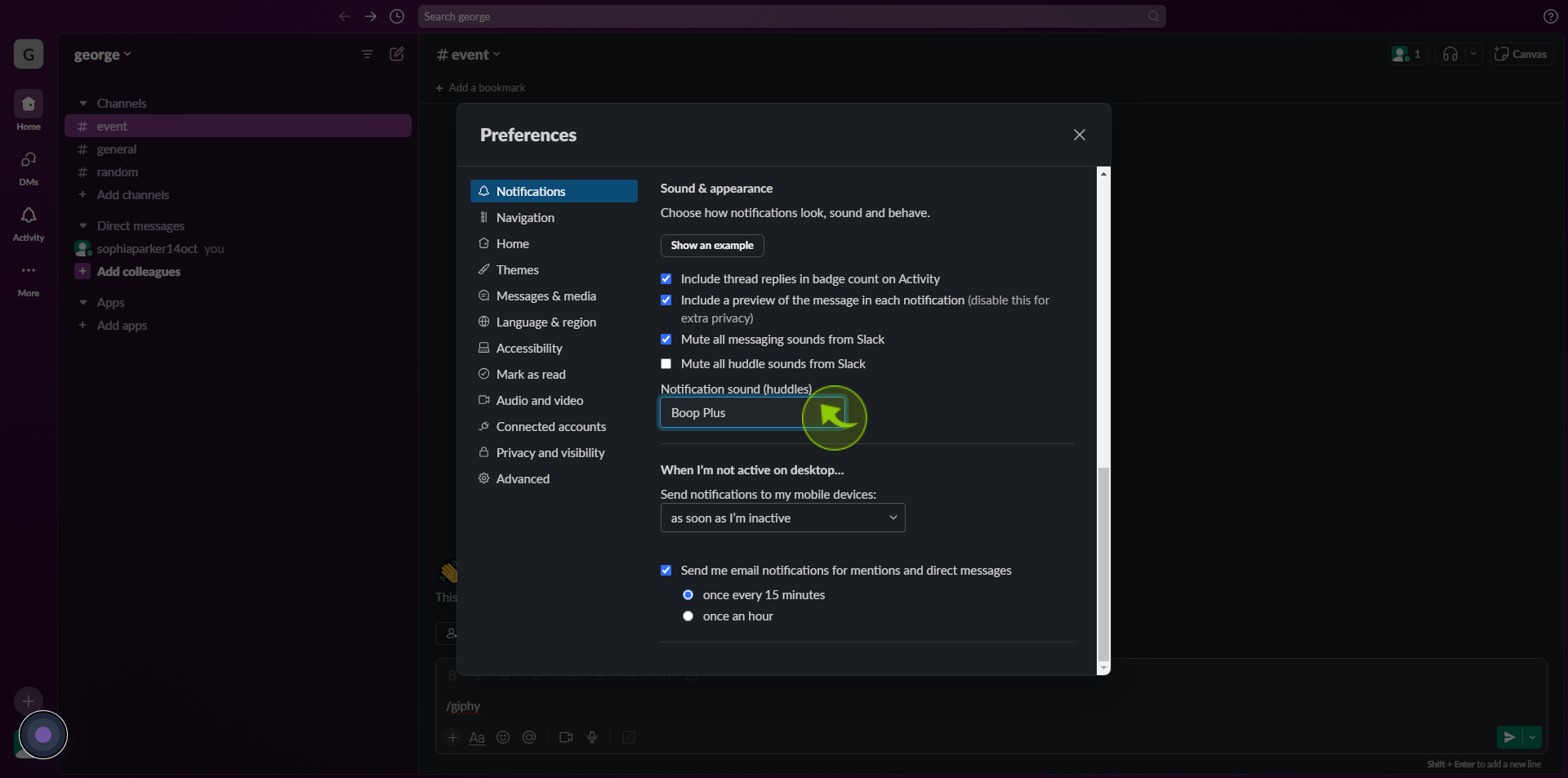The image size is (1568, 778).
Task: Open Audio and video preferences tab
Action: (554, 401)
